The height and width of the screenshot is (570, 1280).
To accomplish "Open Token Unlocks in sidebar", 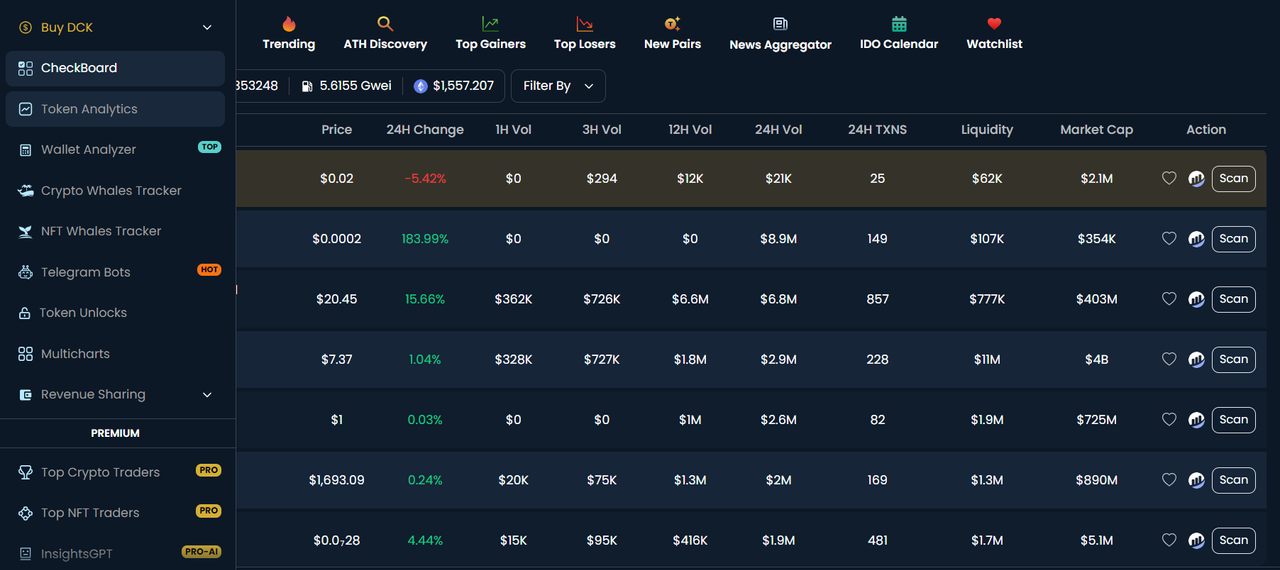I will (x=115, y=313).
